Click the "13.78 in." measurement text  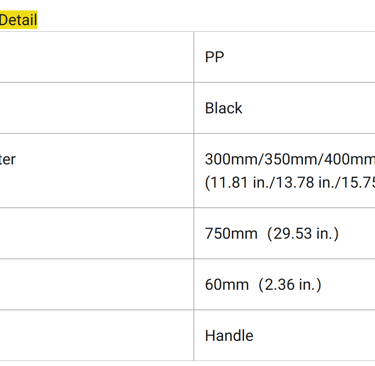coord(293,183)
